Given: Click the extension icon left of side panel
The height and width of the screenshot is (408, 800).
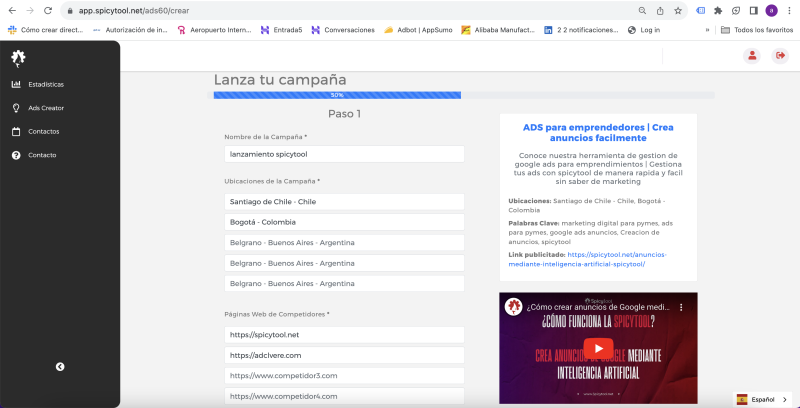Looking at the screenshot, I should click(736, 11).
